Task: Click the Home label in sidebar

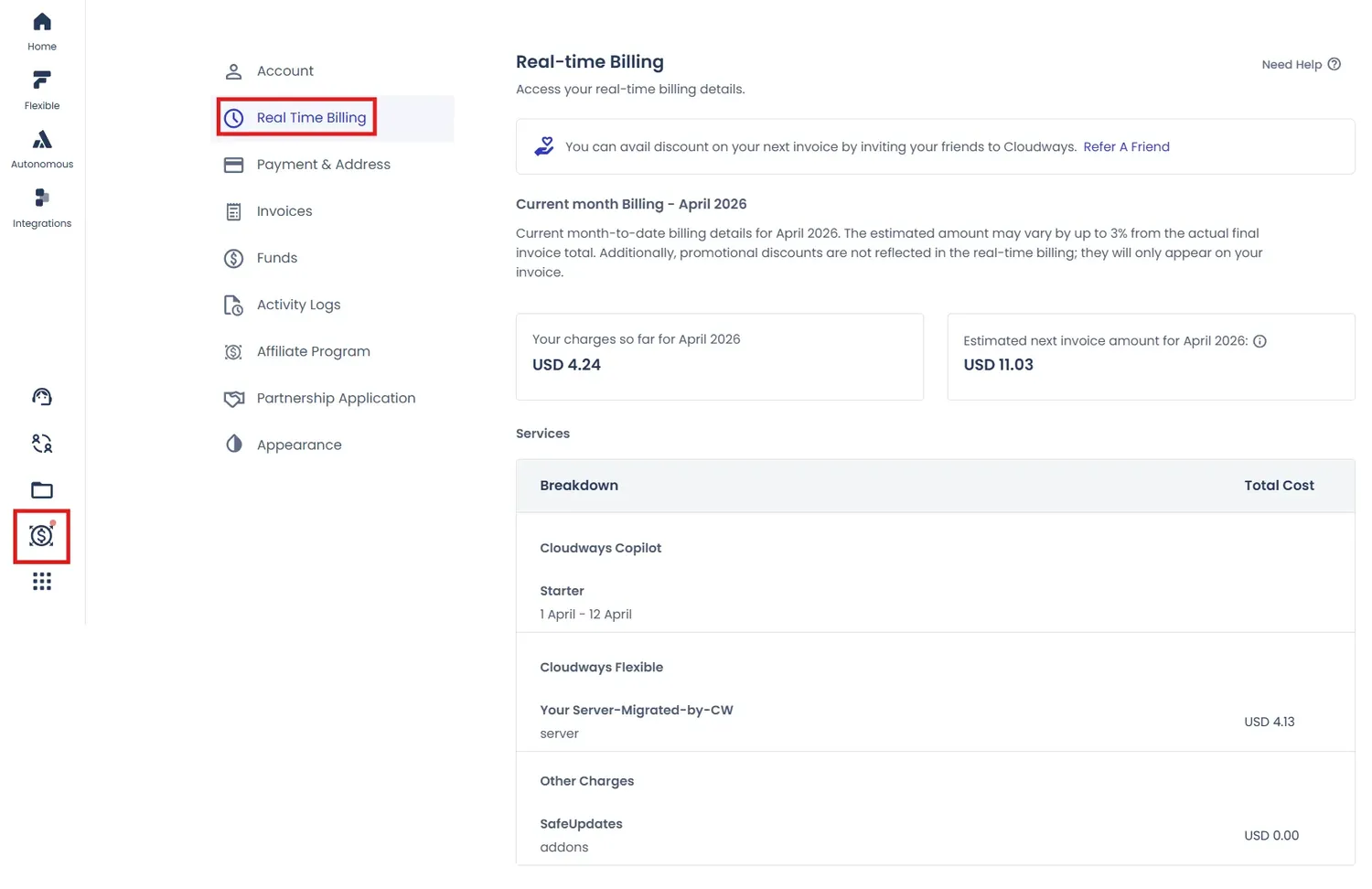Action: (42, 47)
